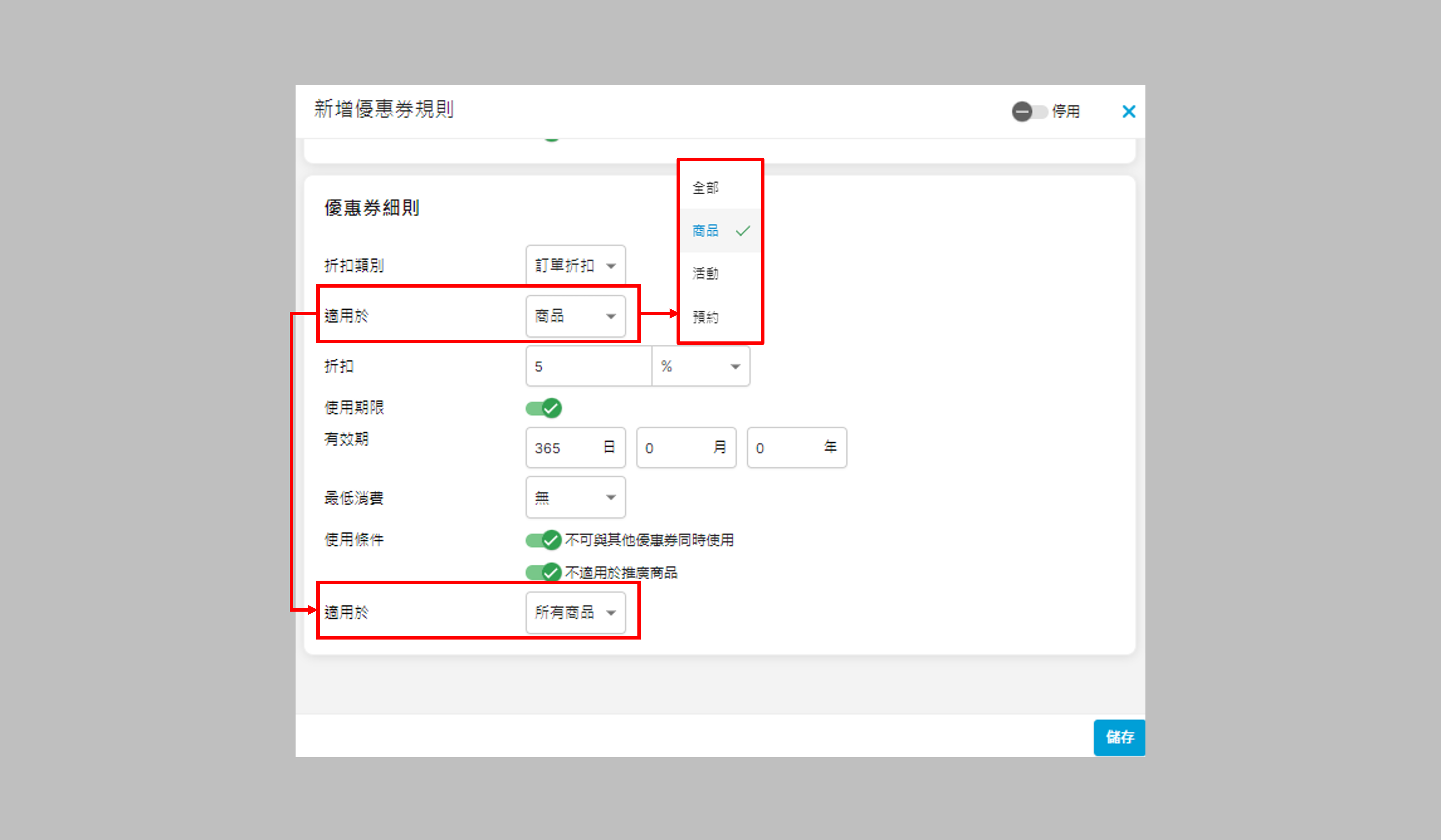Pick 預約 option in dropdown list
Screen dimensions: 1441x840
pos(706,317)
